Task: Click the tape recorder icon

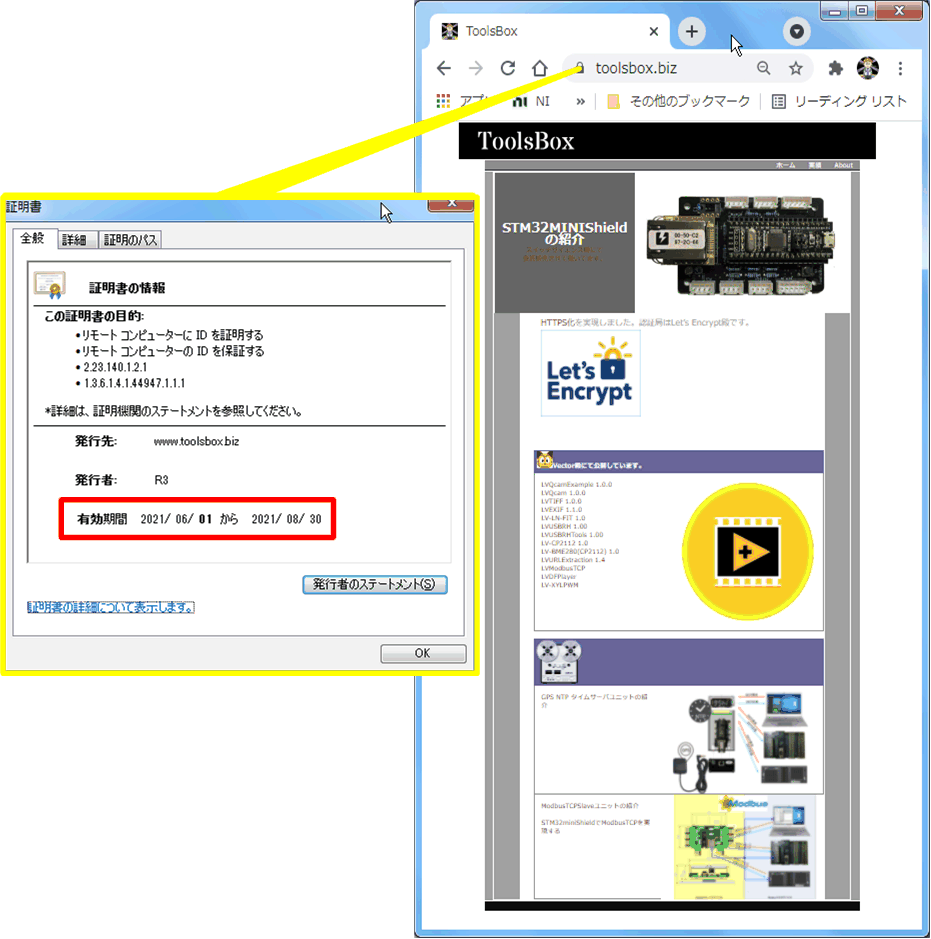Action: click(559, 662)
